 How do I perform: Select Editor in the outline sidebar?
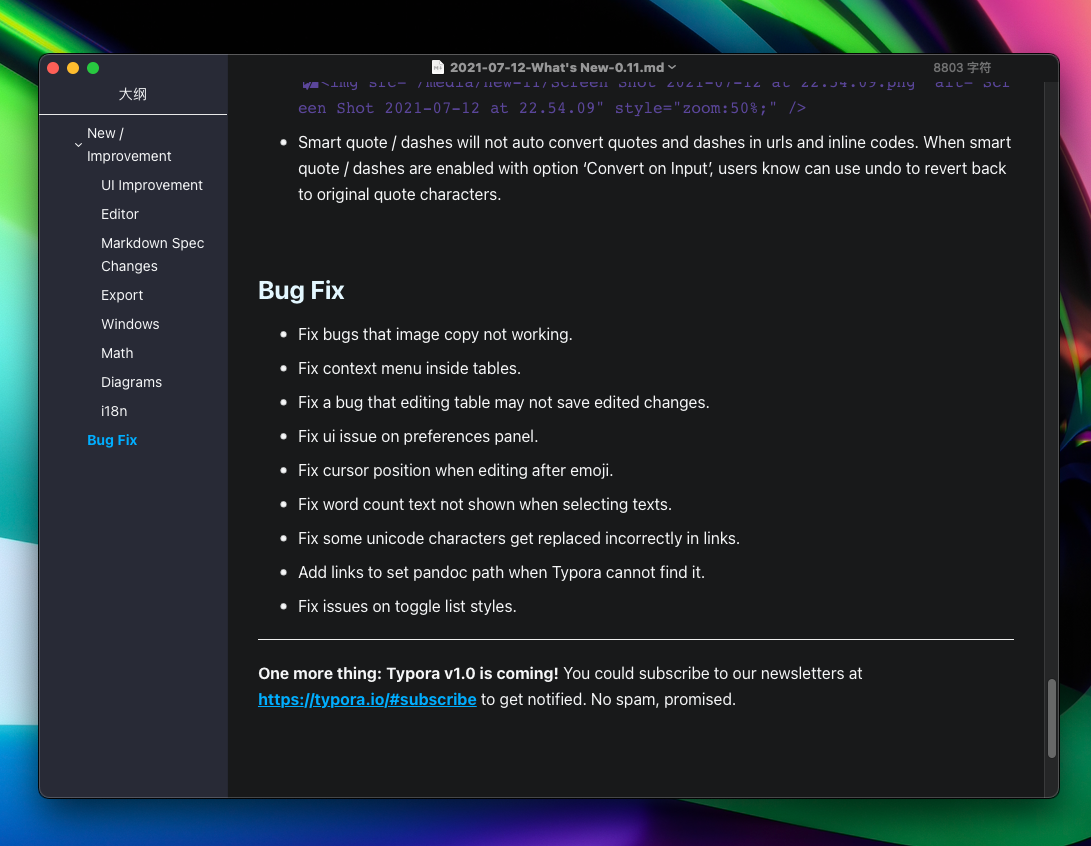pyautogui.click(x=120, y=214)
